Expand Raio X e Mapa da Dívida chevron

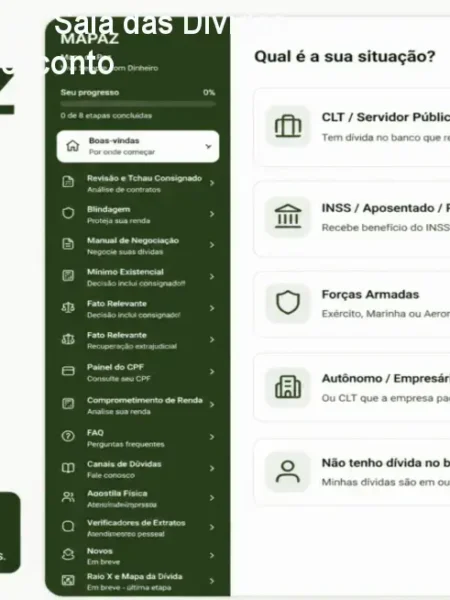212,581
